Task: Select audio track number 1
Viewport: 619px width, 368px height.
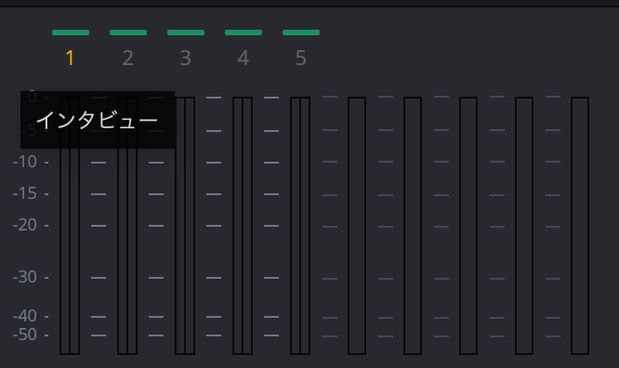Action: [x=70, y=58]
